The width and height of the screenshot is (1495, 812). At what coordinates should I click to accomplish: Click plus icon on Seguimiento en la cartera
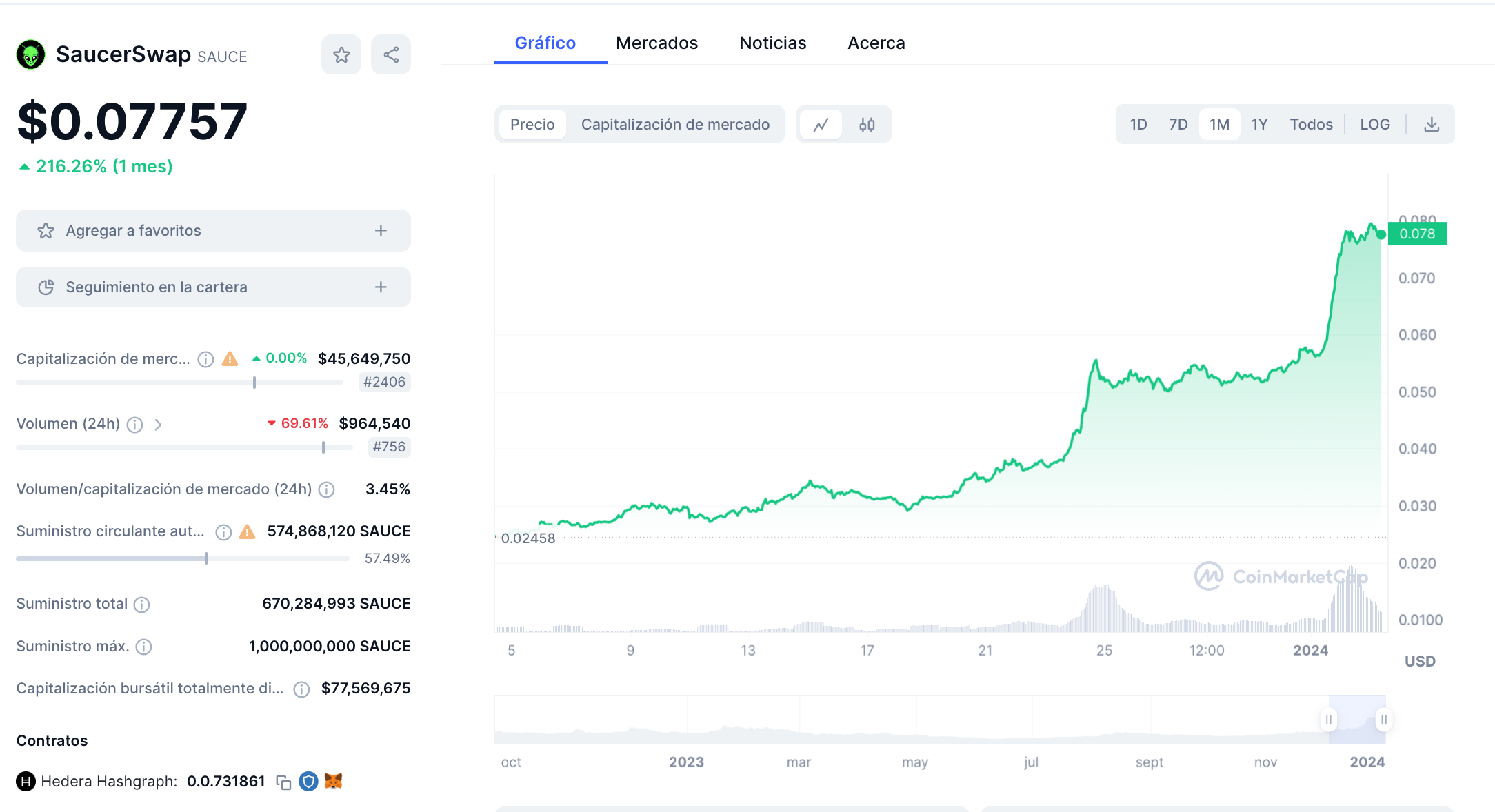coord(381,287)
